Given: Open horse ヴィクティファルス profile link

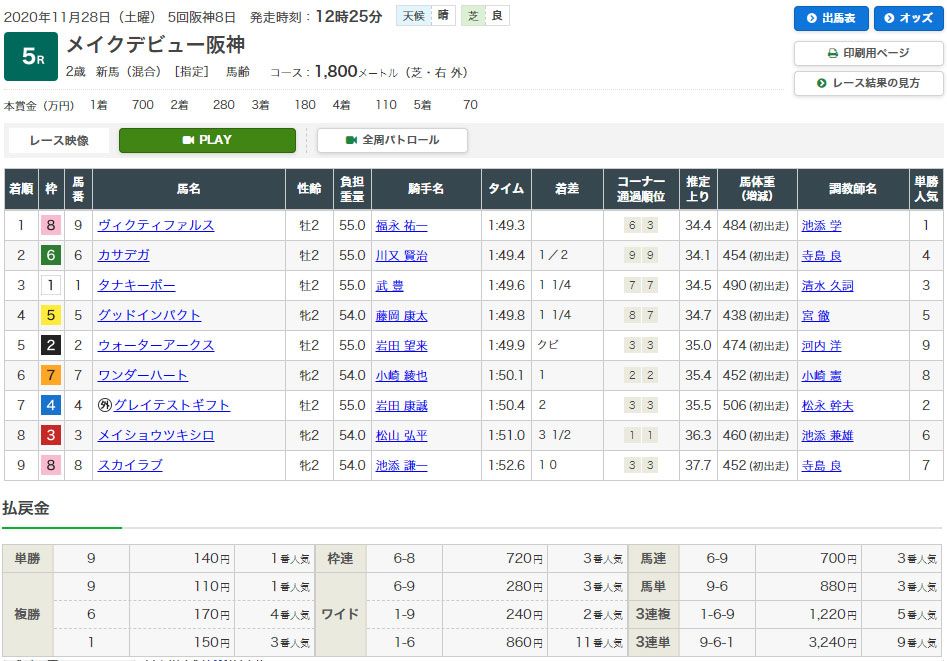Looking at the screenshot, I should tap(155, 226).
